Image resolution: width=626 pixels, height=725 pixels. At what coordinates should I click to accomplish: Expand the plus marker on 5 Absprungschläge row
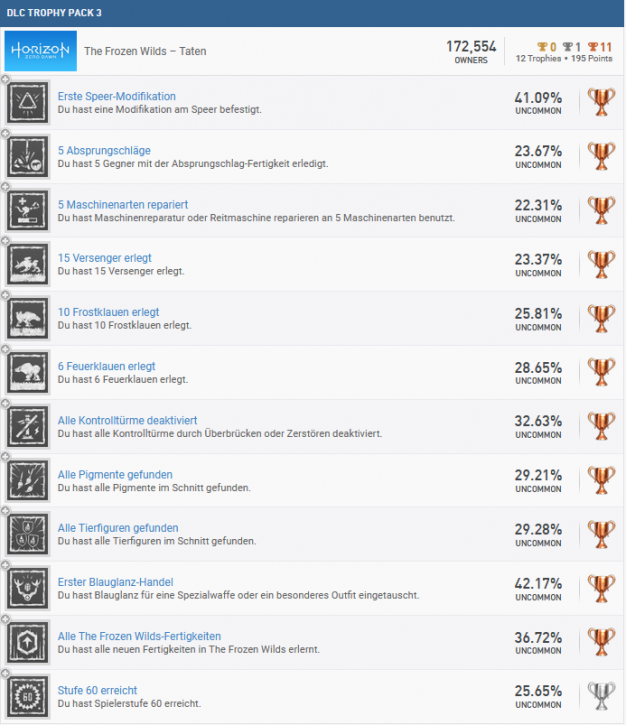coord(5,133)
